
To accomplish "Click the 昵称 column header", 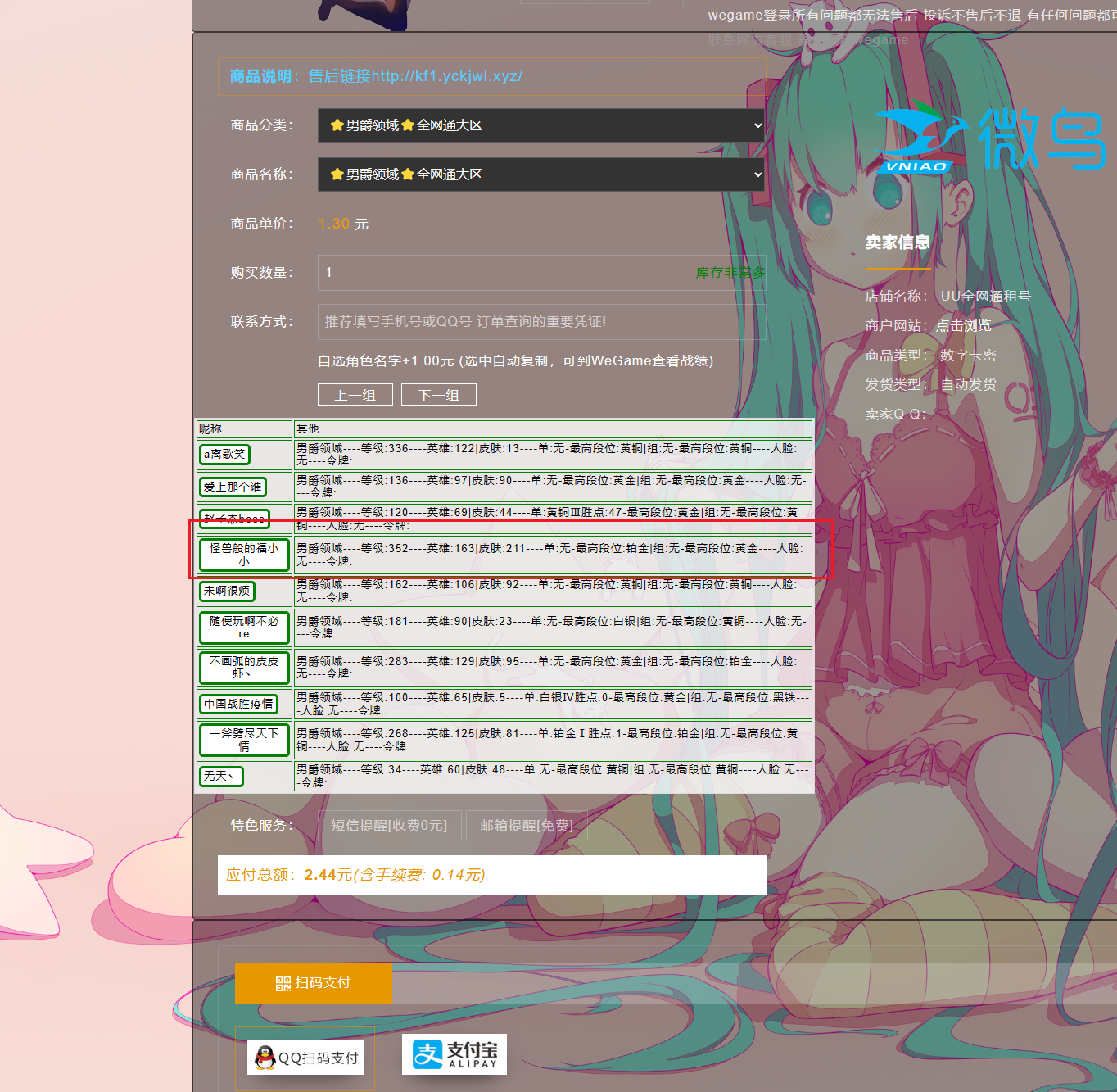I will pyautogui.click(x=244, y=428).
